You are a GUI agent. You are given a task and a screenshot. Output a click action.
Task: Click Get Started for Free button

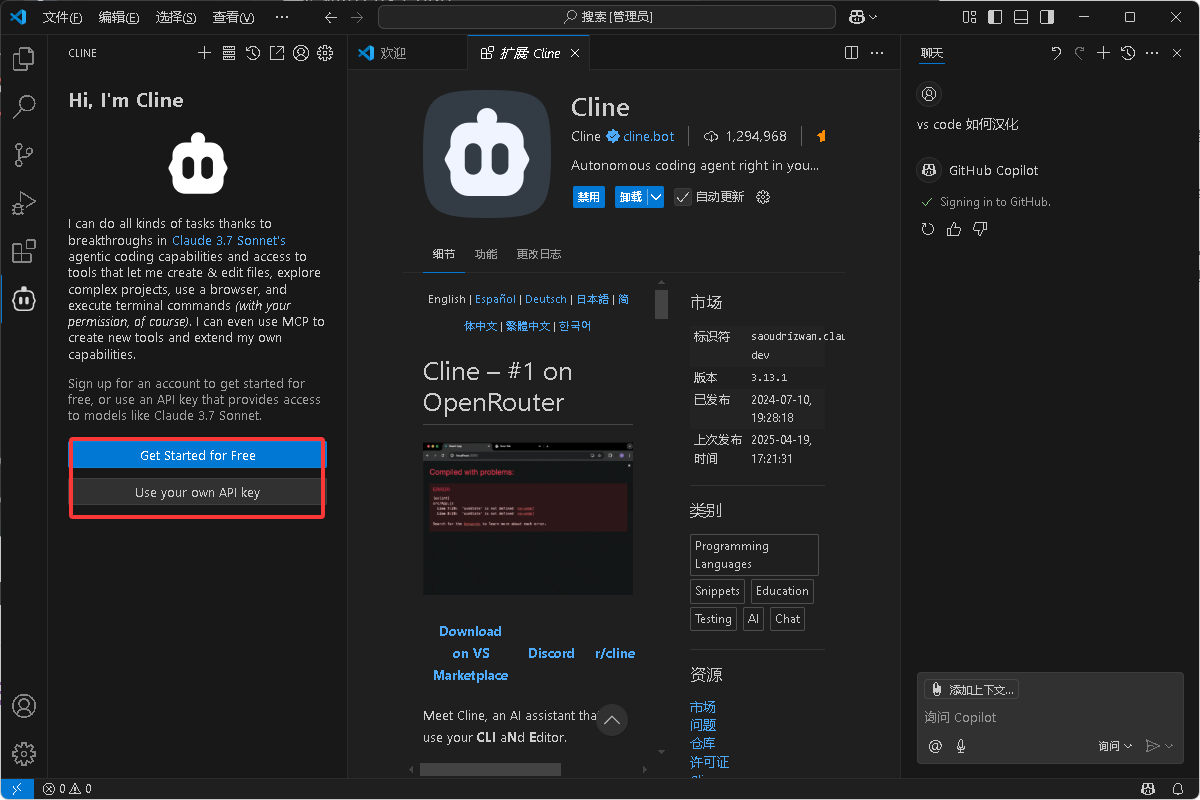click(198, 455)
